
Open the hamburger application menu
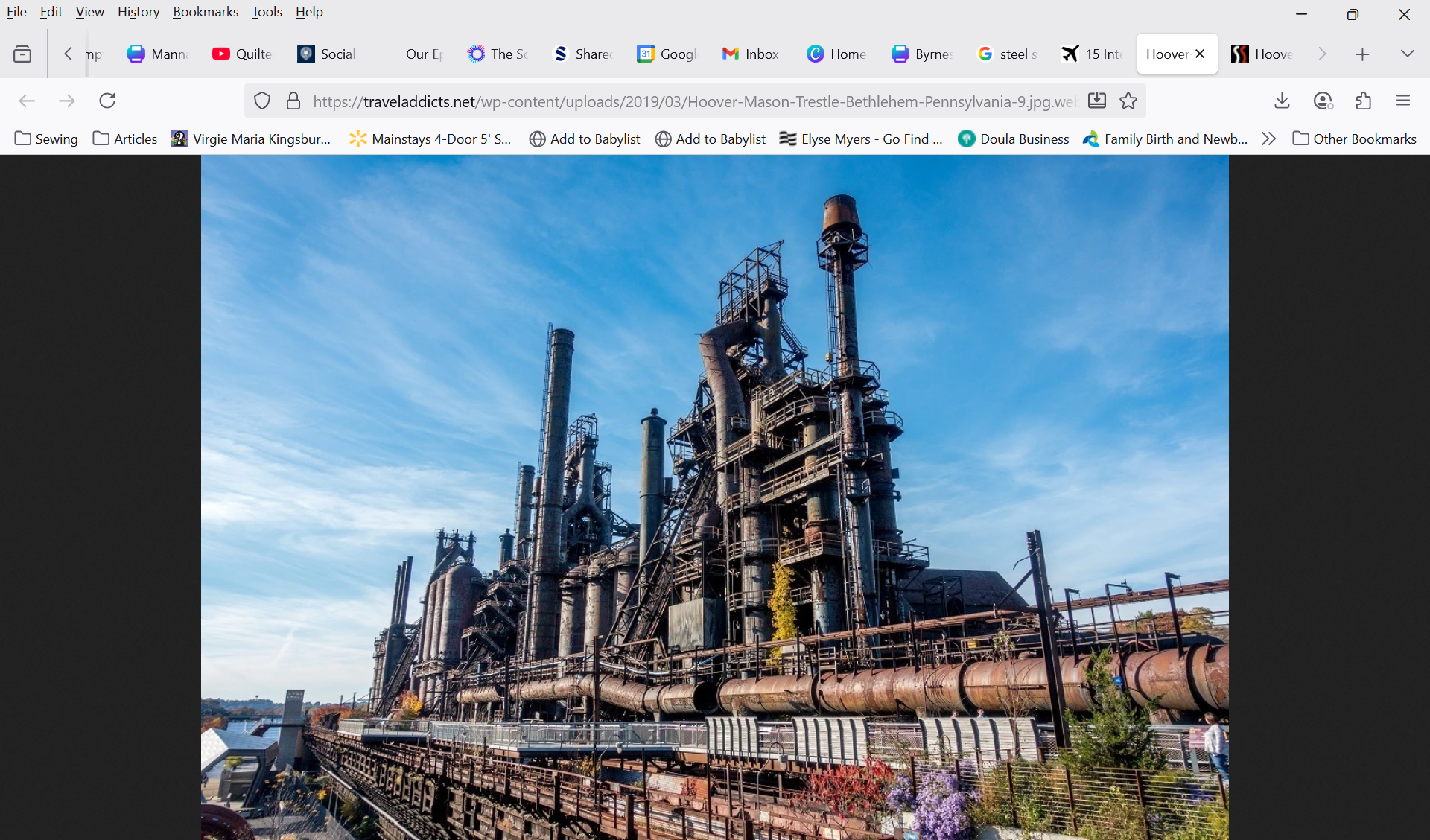point(1403,101)
